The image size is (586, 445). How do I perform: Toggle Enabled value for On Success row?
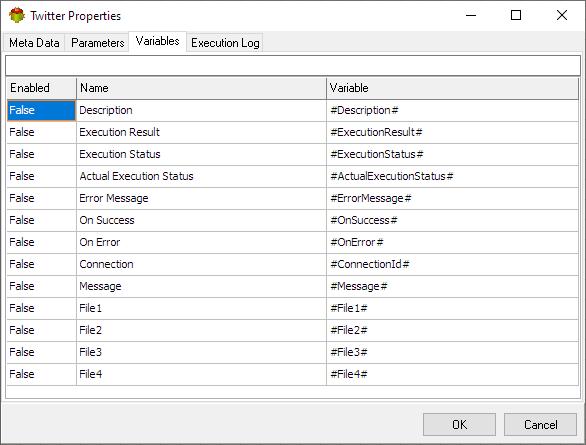pyautogui.click(x=41, y=220)
